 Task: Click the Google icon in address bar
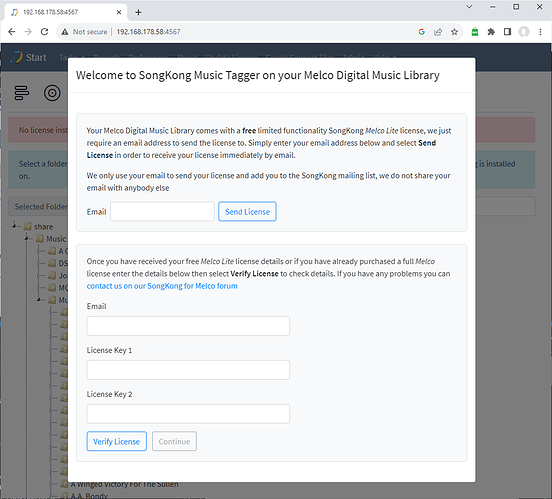[x=421, y=32]
